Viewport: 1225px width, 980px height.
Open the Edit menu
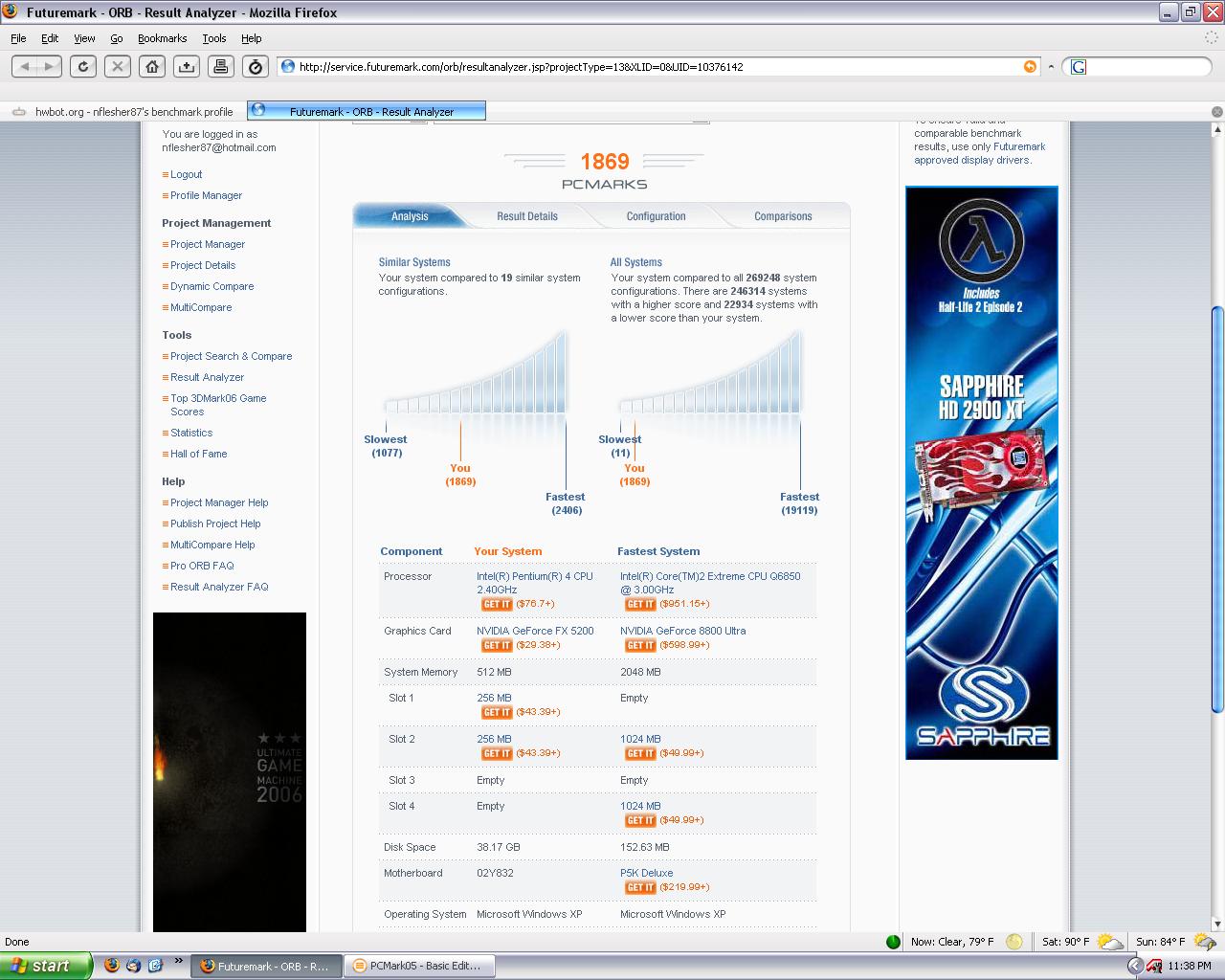click(50, 38)
